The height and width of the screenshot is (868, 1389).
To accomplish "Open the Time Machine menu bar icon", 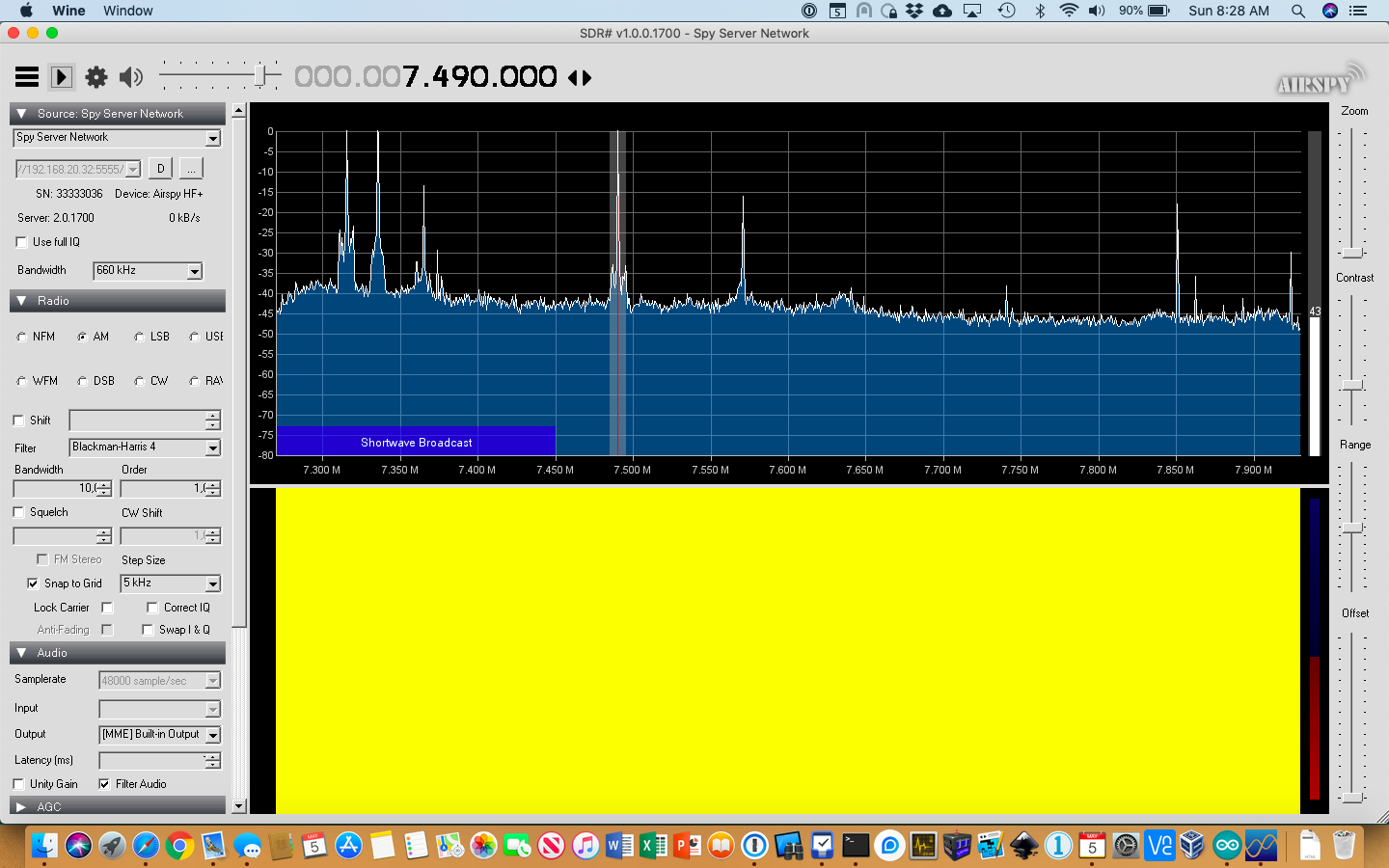I will (x=1006, y=11).
